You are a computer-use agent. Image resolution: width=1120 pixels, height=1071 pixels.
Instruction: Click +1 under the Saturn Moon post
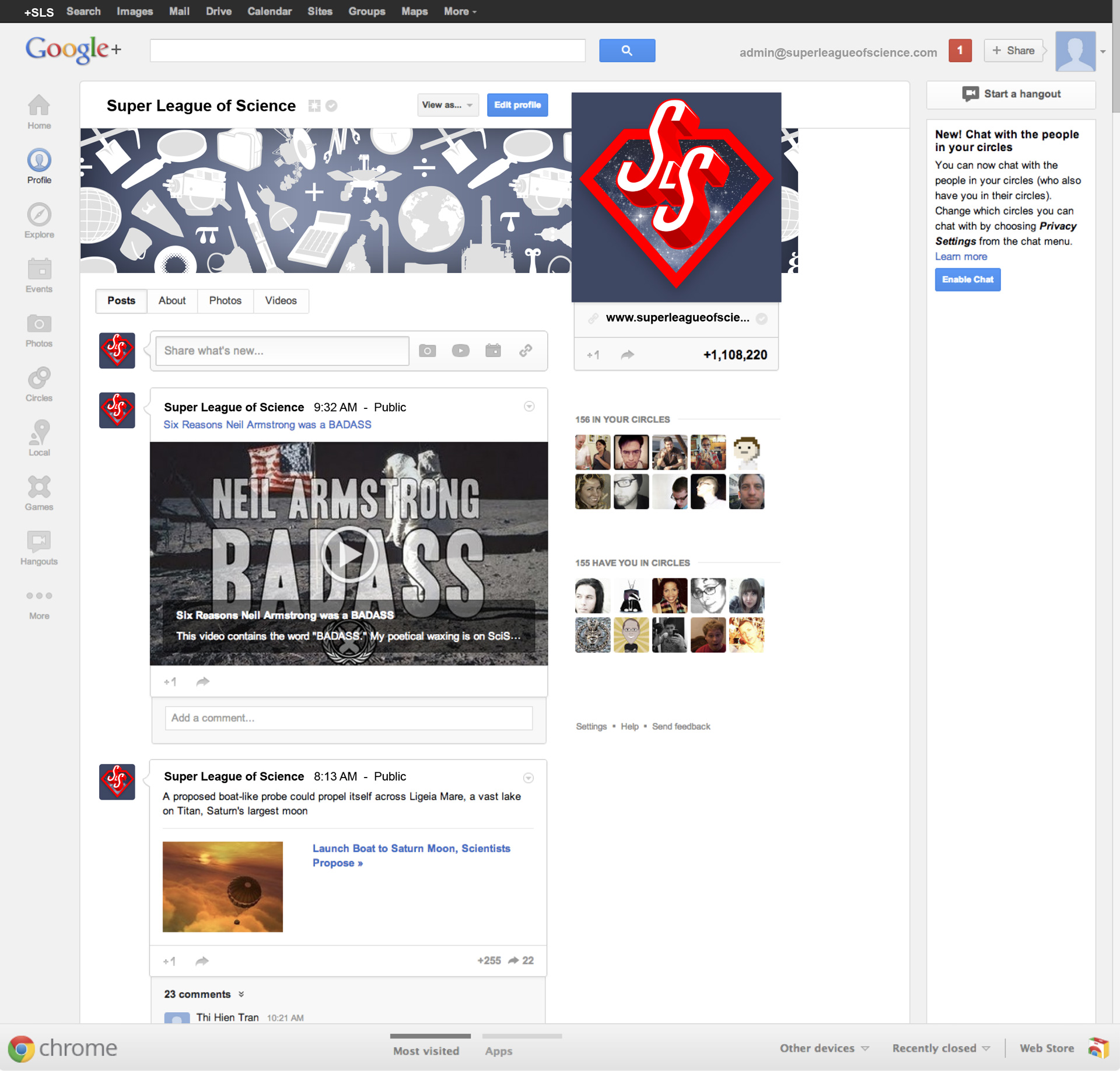(x=169, y=961)
